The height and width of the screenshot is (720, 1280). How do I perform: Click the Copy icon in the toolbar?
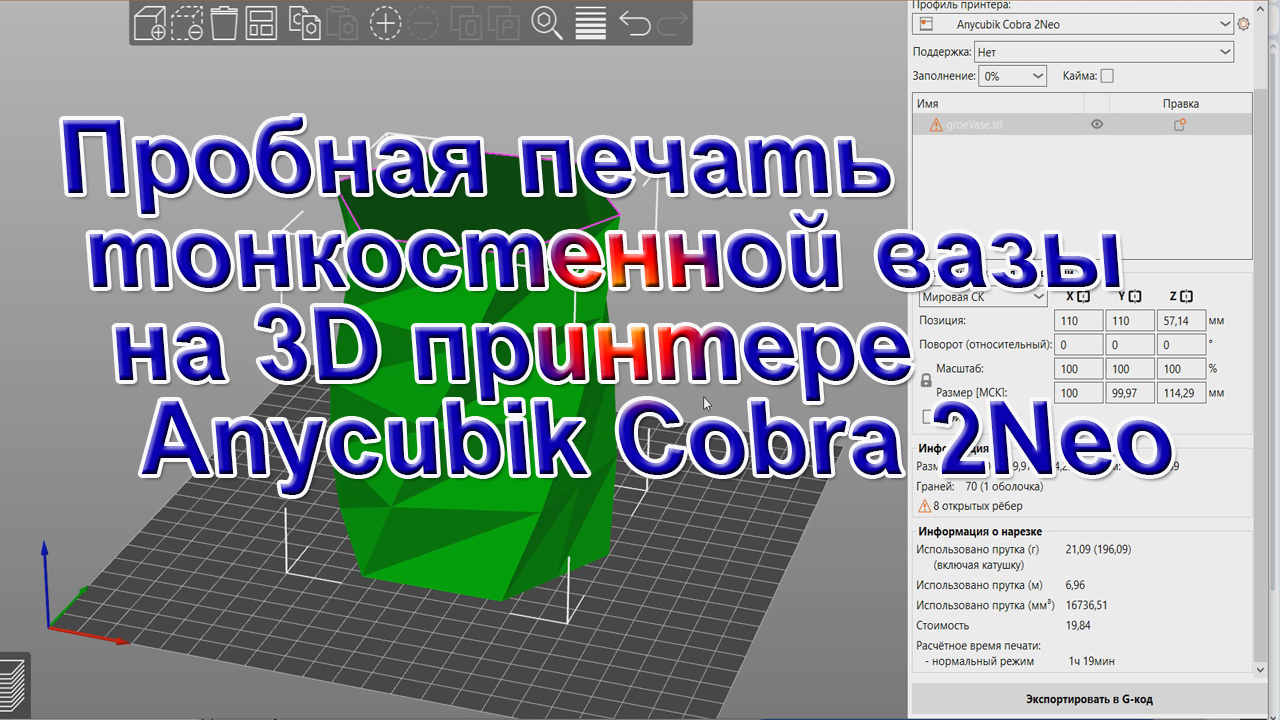303,23
